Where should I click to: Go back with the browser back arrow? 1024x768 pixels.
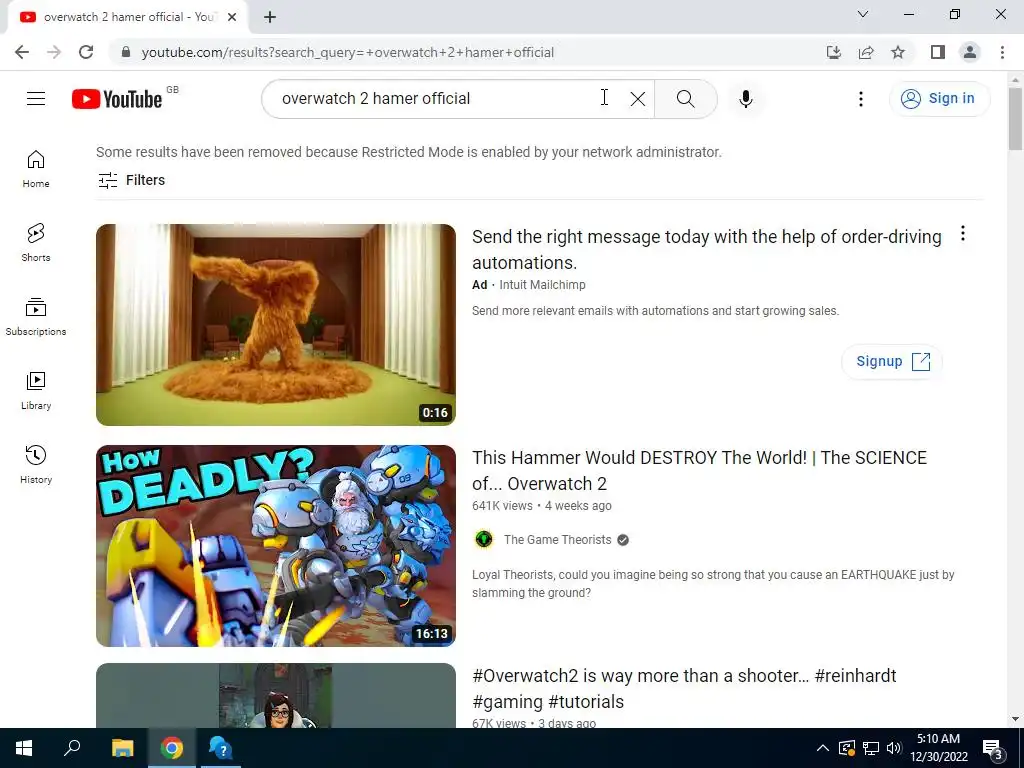pos(22,52)
